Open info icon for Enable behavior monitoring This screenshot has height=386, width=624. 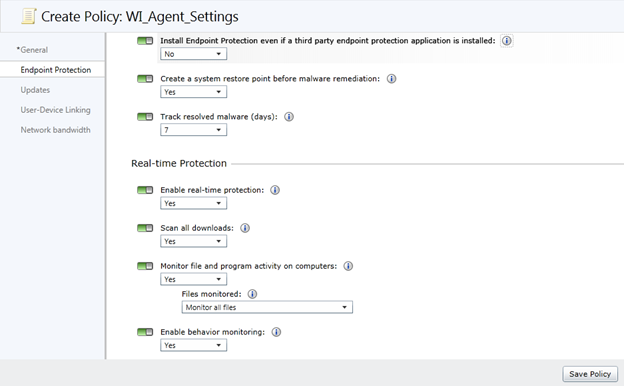[x=276, y=332]
